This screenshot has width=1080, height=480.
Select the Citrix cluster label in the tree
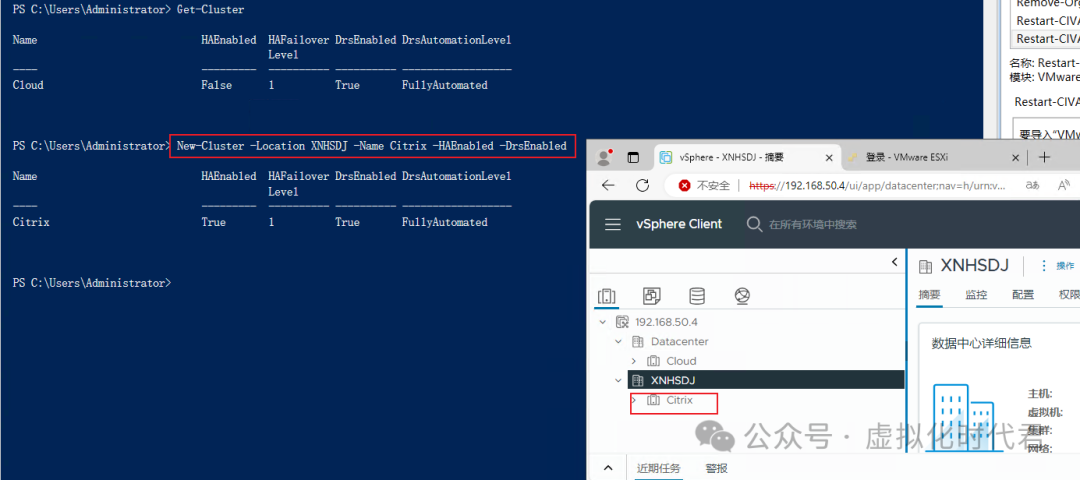[679, 400]
